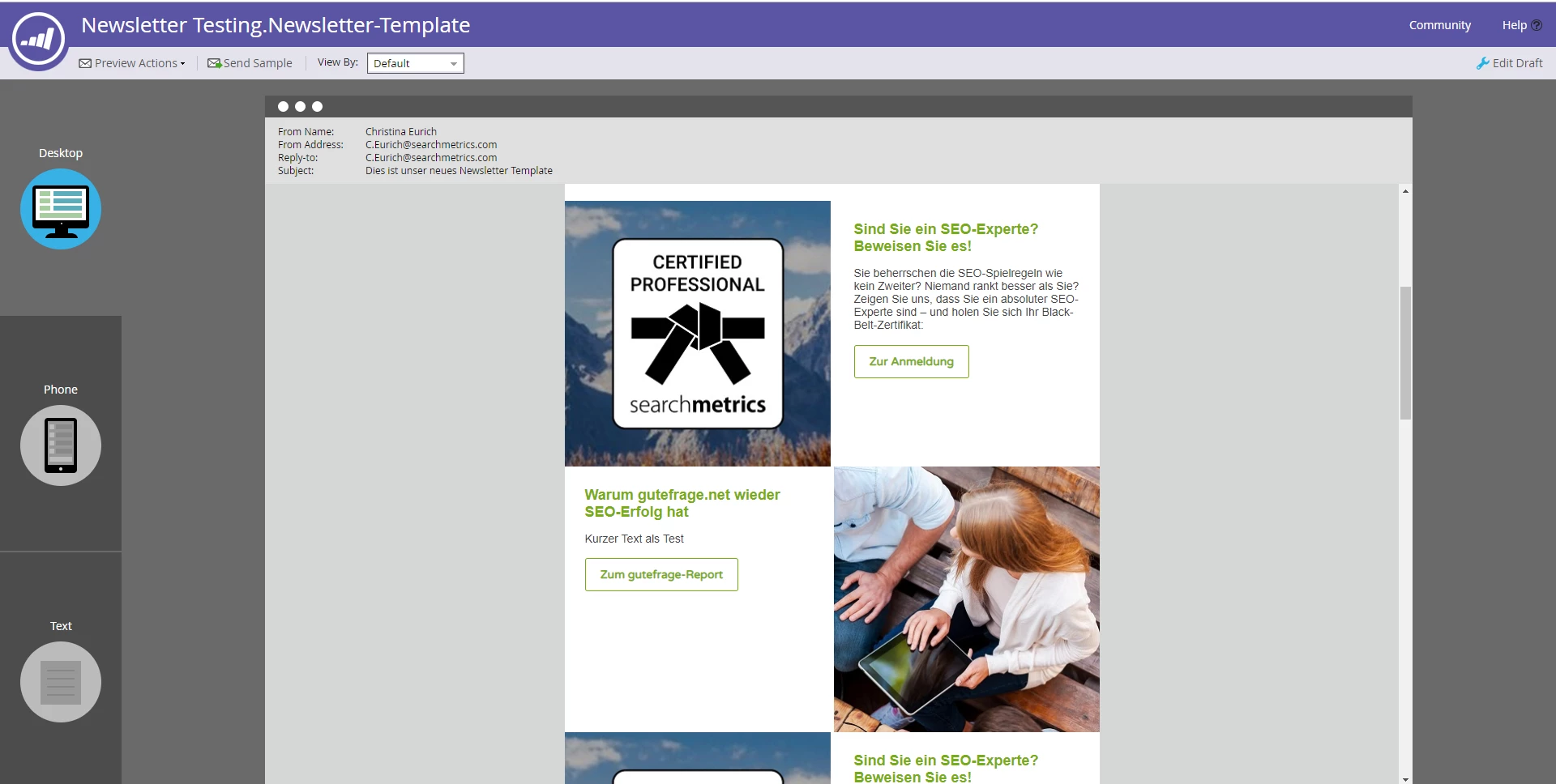The width and height of the screenshot is (1556, 784).
Task: Click the Help question mark icon
Action: pos(1537,25)
